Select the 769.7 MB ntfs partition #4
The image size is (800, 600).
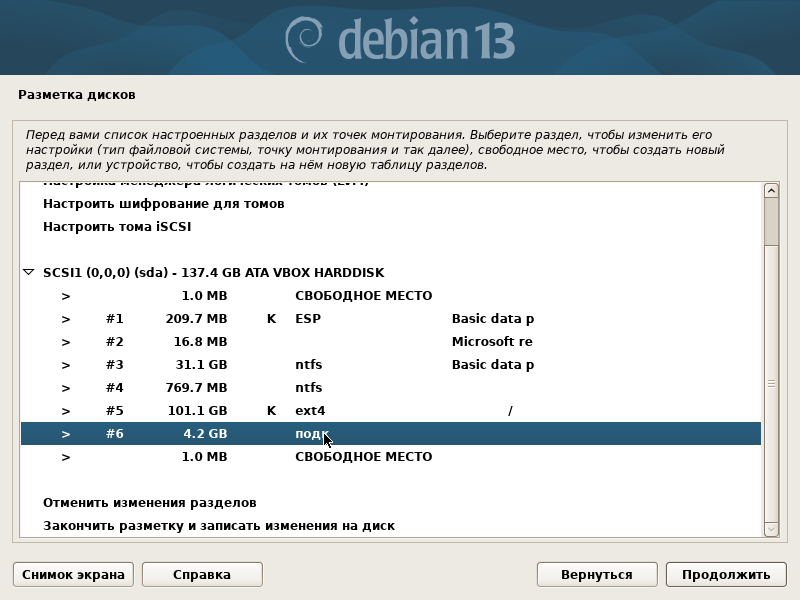[x=391, y=388]
